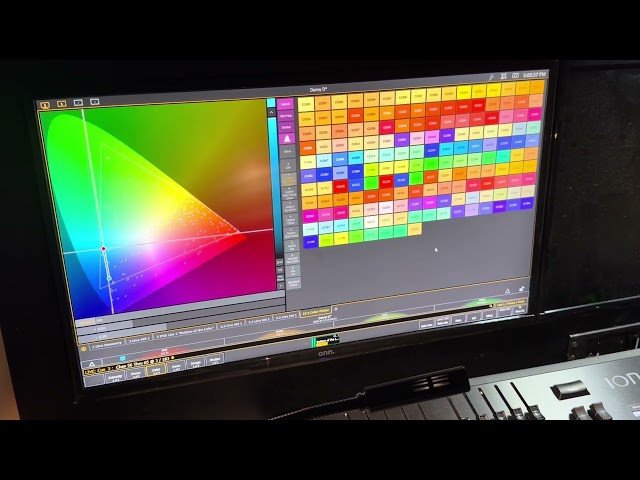Image resolution: width=640 pixels, height=480 pixels.
Task: Click the white triangle icon on purple button
Action: pyautogui.click(x=286, y=139)
